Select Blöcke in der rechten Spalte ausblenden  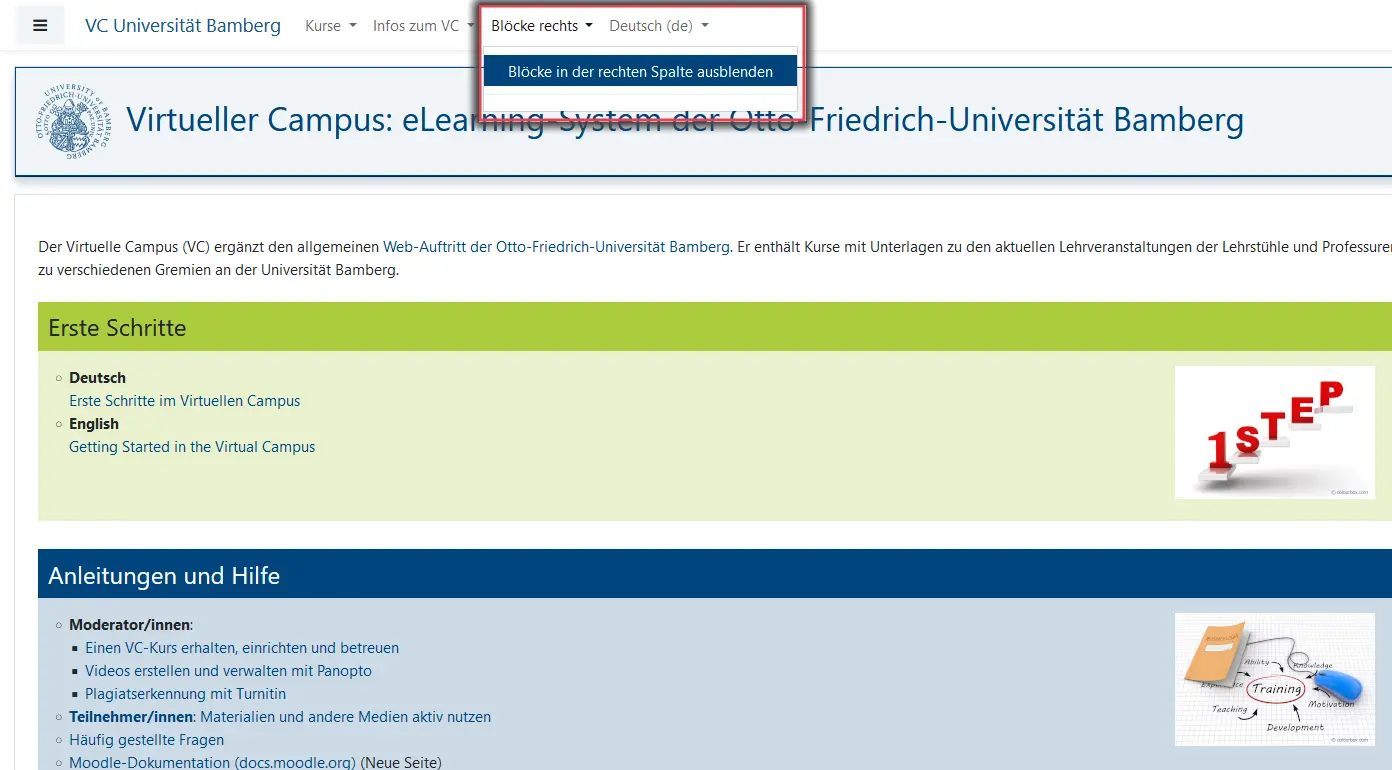pos(640,72)
